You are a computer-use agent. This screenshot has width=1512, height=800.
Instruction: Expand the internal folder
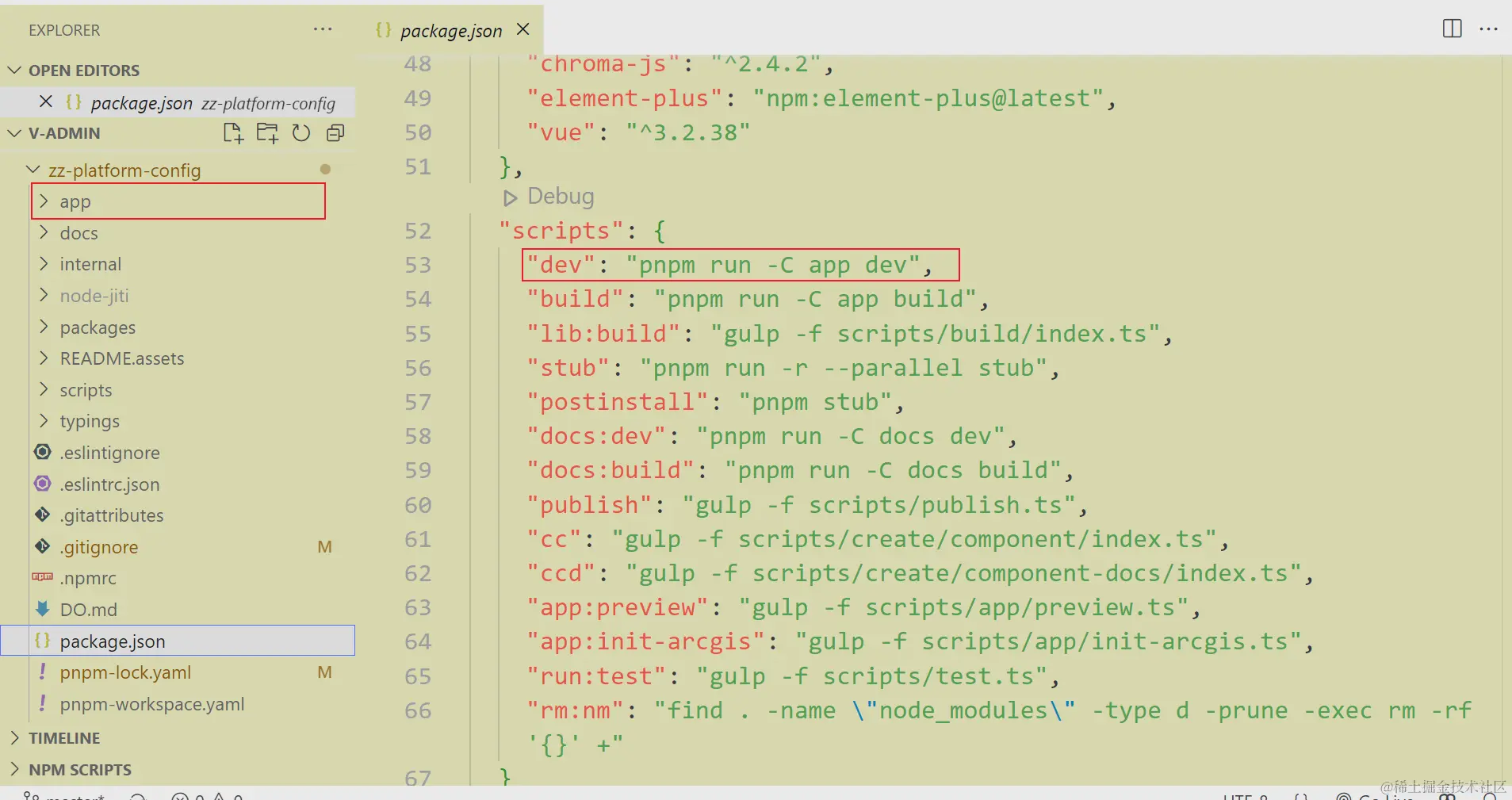tap(44, 264)
